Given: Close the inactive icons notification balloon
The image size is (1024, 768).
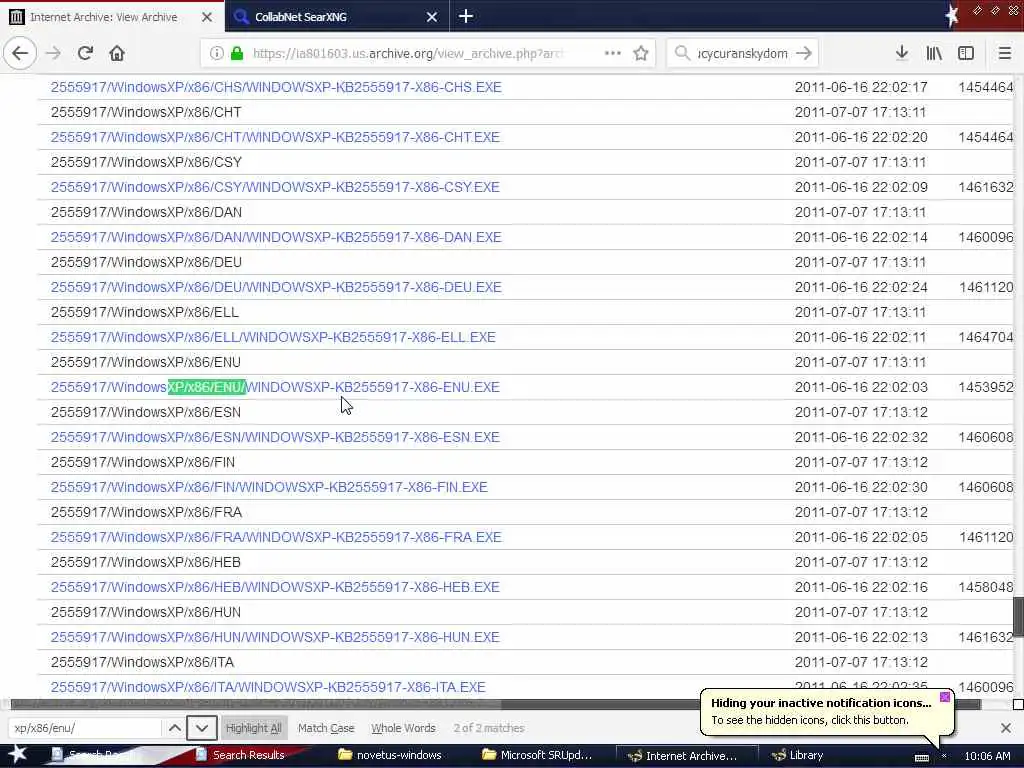Looking at the screenshot, I should pos(944,697).
